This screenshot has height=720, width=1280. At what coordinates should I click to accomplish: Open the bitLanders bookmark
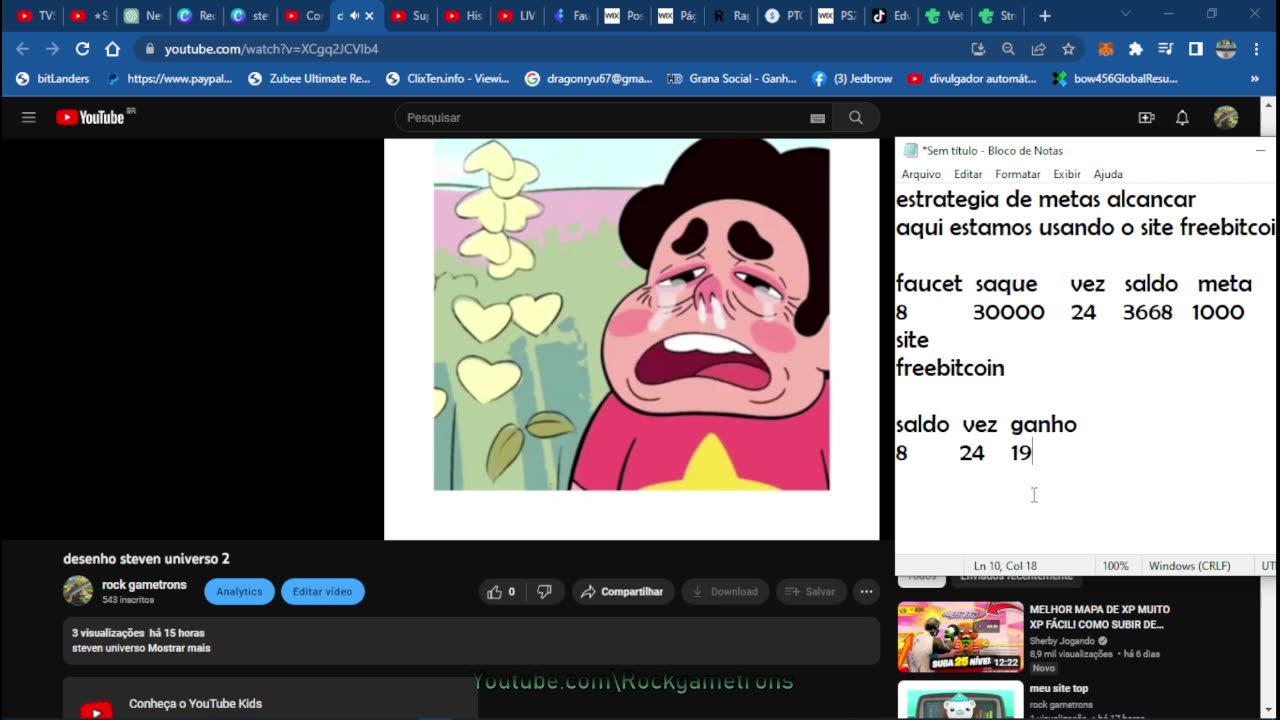point(53,78)
